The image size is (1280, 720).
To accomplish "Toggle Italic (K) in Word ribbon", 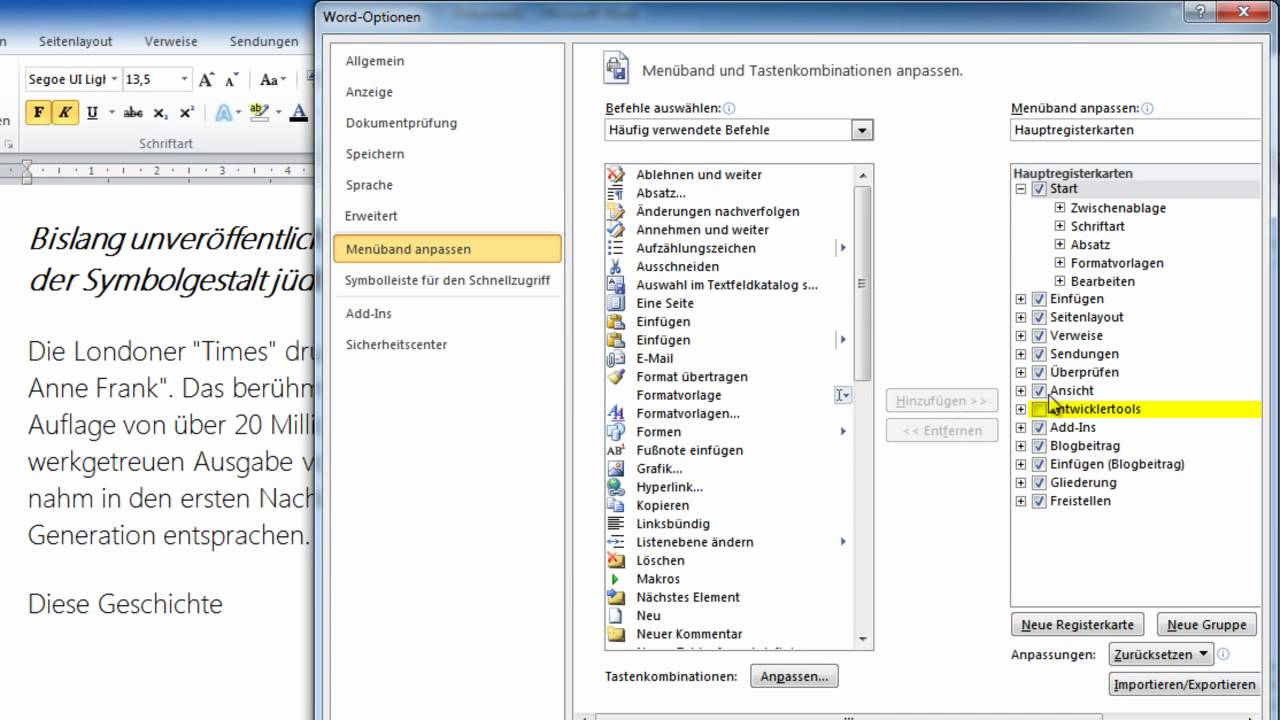I will 65,112.
